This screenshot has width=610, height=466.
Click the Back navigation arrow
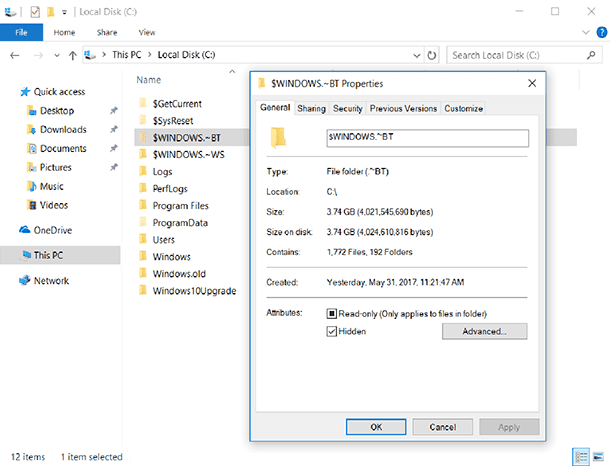(x=15, y=55)
